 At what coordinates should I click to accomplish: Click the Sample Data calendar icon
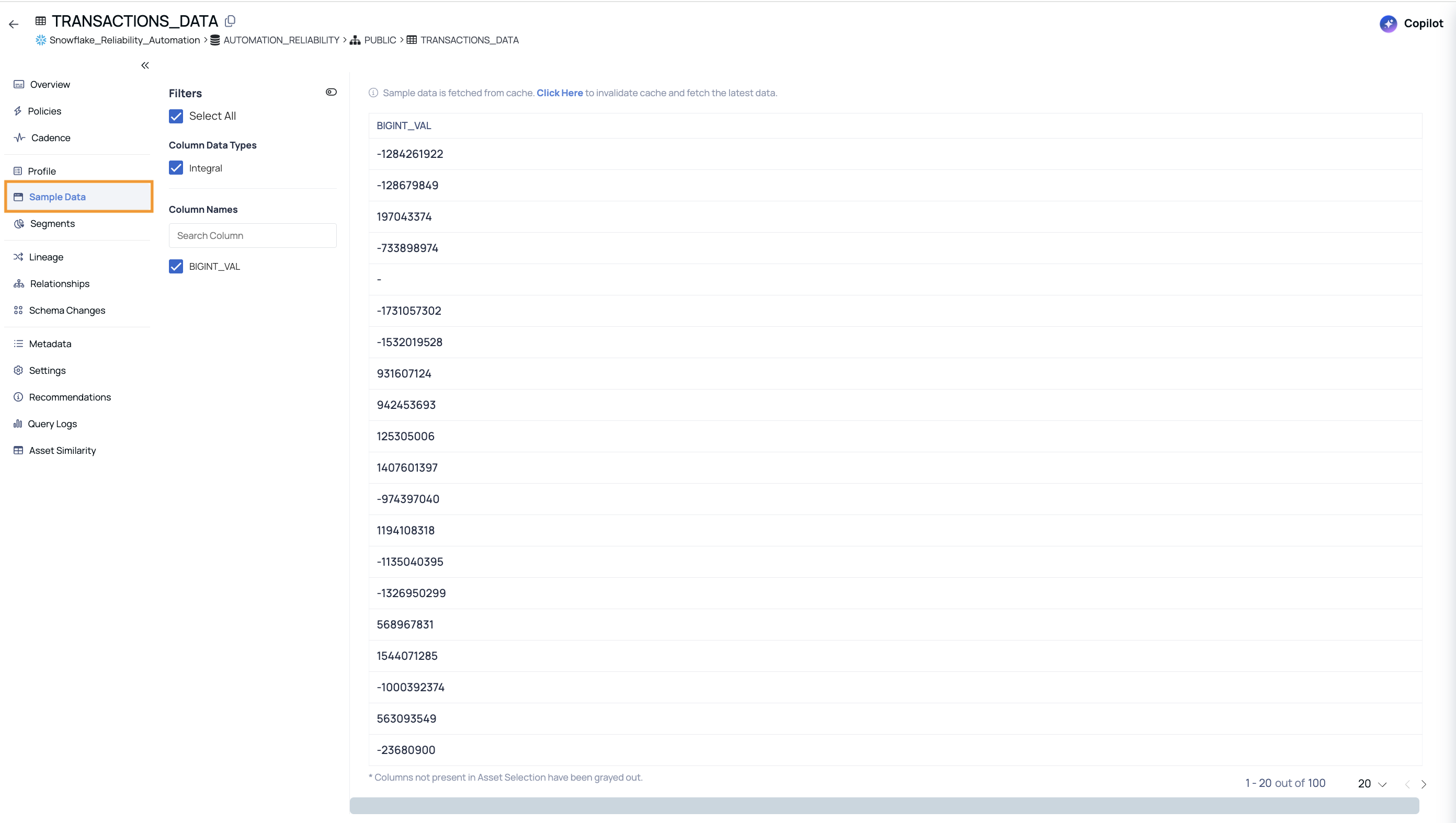point(18,197)
